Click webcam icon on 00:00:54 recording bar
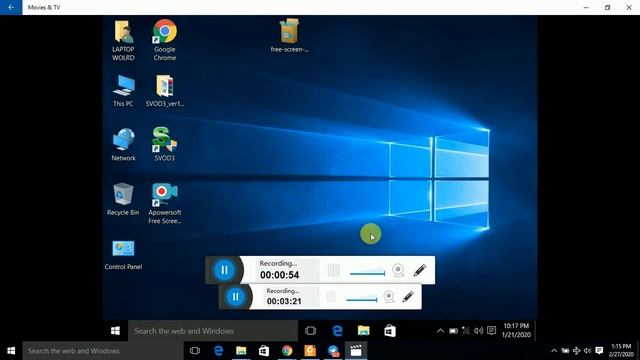 click(398, 270)
